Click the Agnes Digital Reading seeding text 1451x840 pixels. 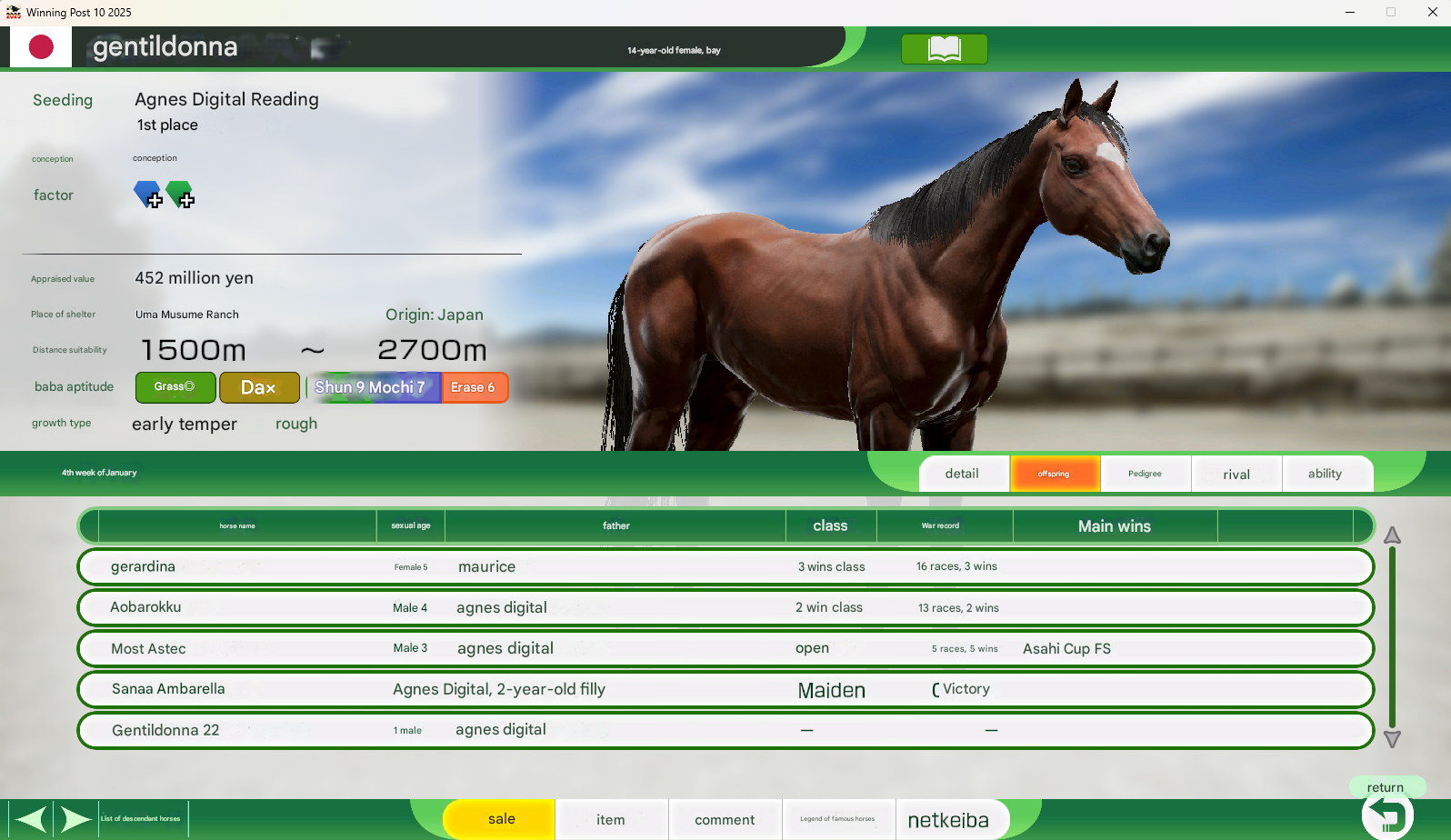coord(226,99)
